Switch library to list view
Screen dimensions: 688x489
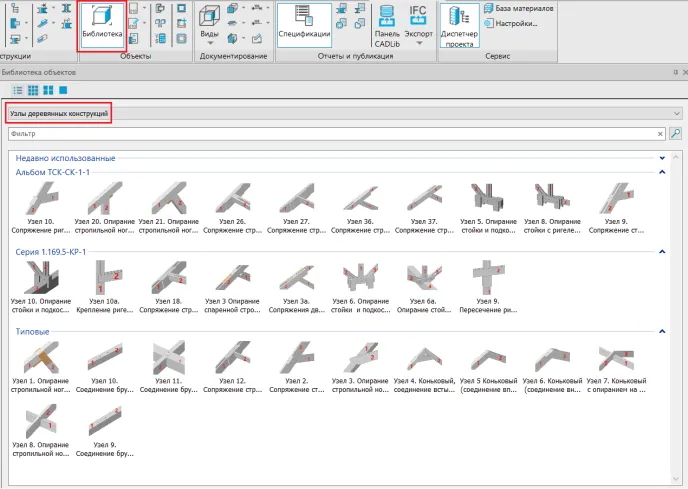click(x=17, y=90)
